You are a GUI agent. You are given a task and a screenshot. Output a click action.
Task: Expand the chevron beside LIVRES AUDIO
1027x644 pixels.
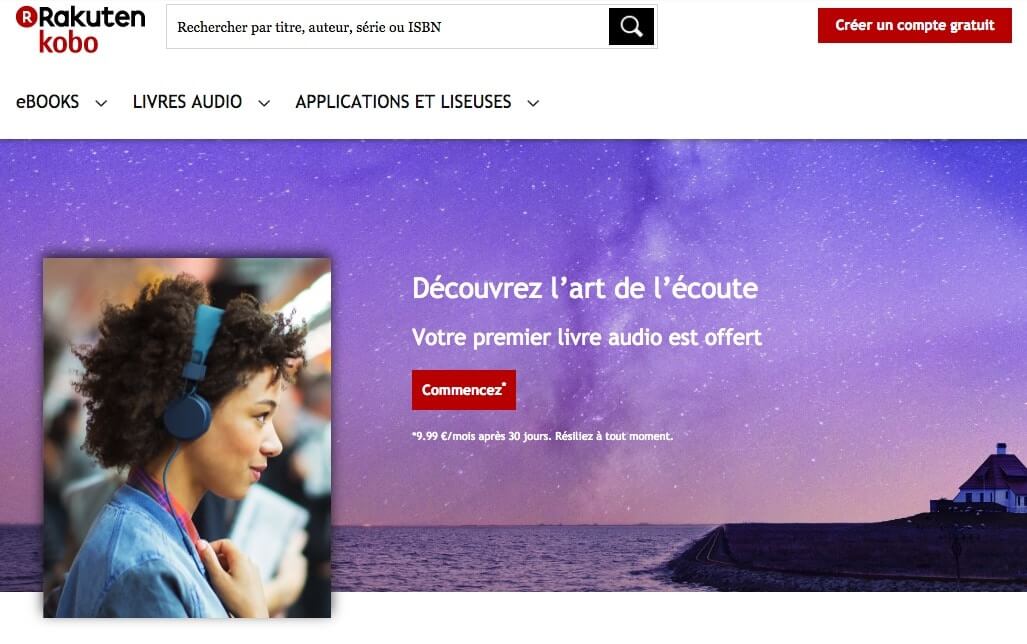(264, 103)
